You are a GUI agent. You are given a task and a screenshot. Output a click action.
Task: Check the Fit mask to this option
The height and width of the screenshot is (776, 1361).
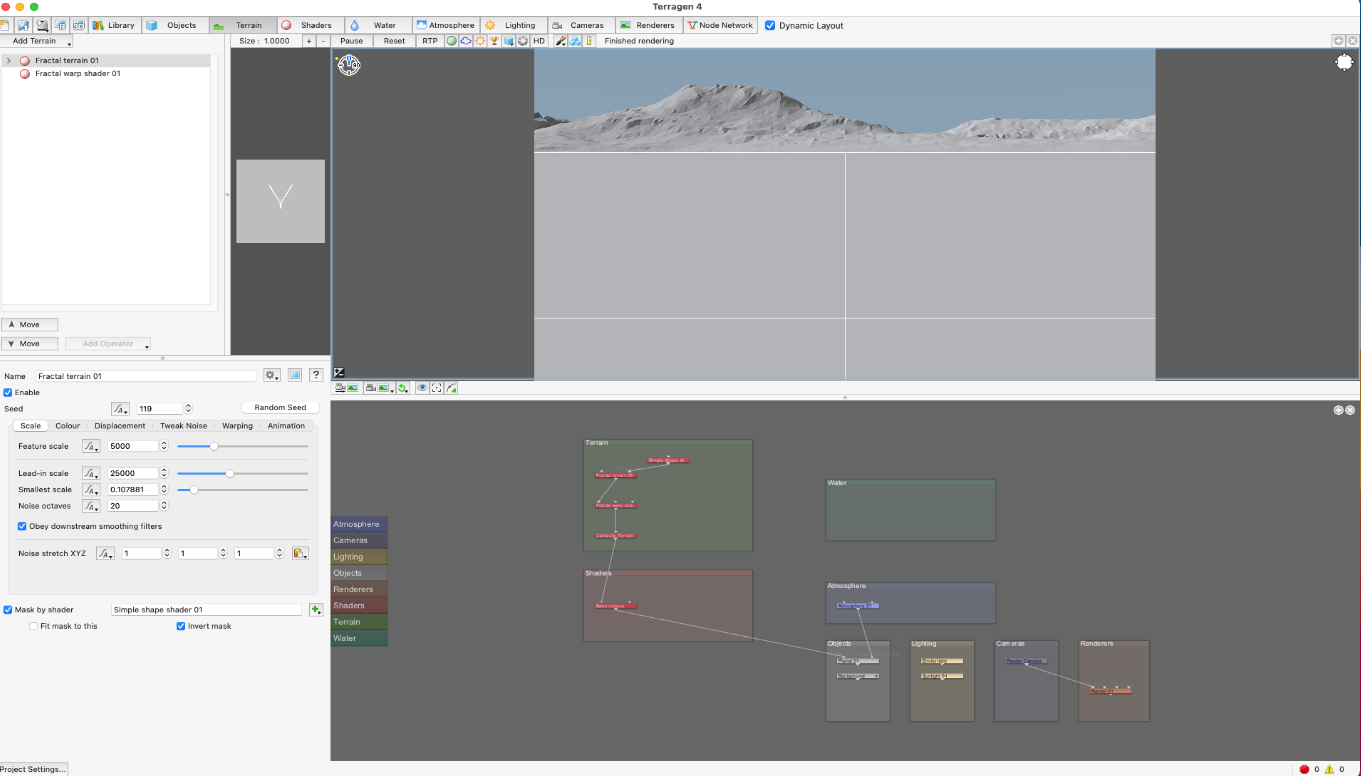pos(33,626)
